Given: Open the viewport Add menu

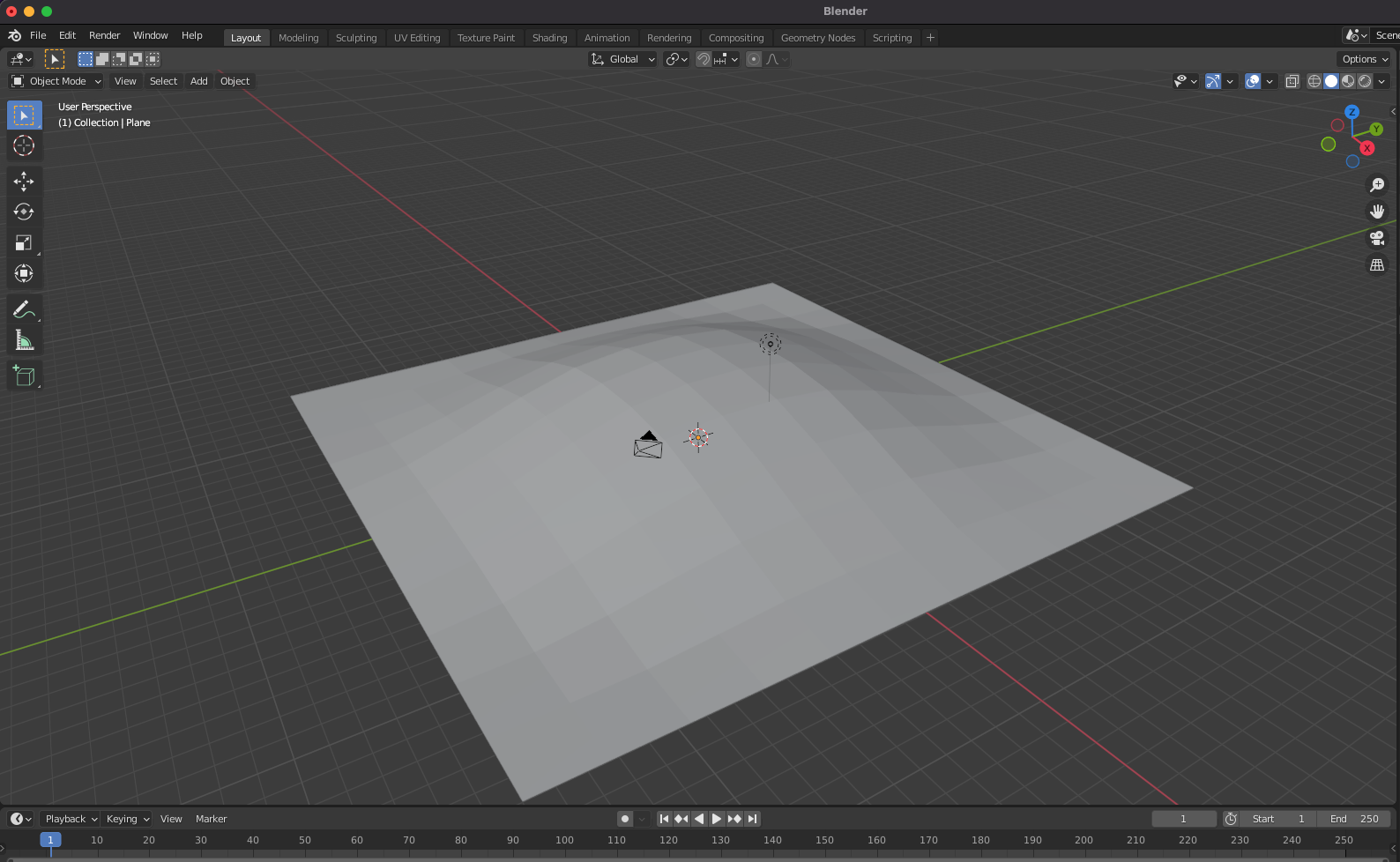Looking at the screenshot, I should tap(199, 81).
